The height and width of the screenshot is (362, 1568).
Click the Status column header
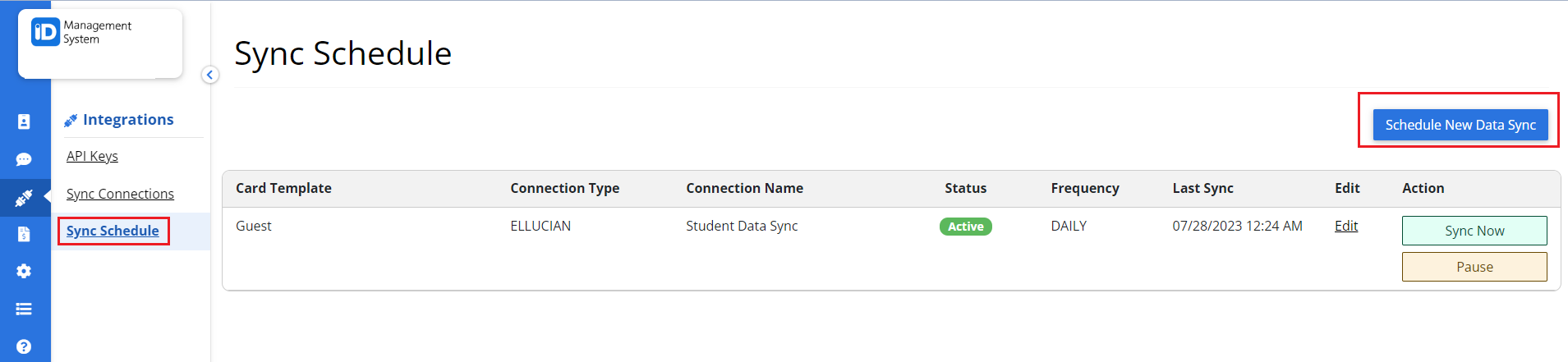pos(966,188)
